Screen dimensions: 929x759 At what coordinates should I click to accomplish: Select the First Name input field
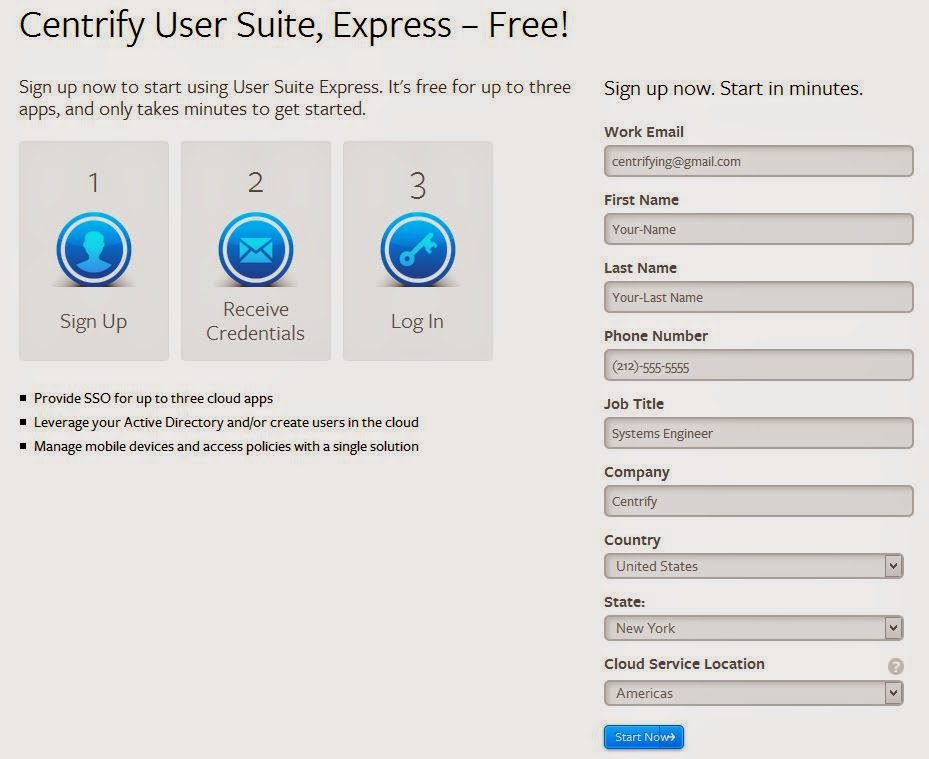pos(758,229)
